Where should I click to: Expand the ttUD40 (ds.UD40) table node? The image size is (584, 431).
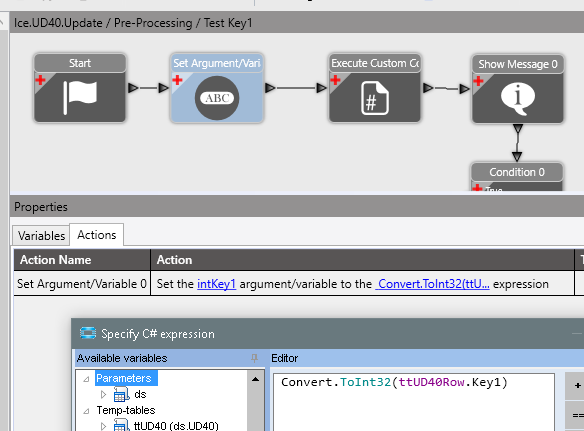pyautogui.click(x=104, y=426)
